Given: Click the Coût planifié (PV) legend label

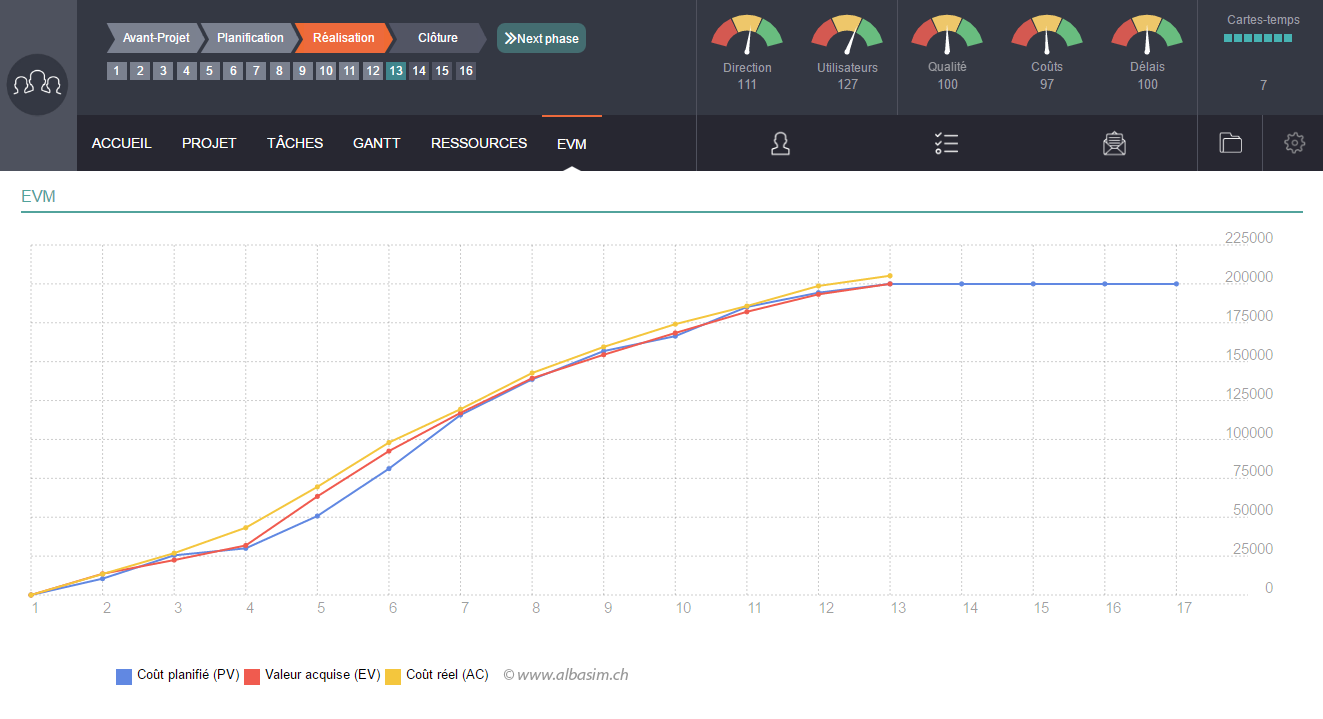Looking at the screenshot, I should coord(188,675).
